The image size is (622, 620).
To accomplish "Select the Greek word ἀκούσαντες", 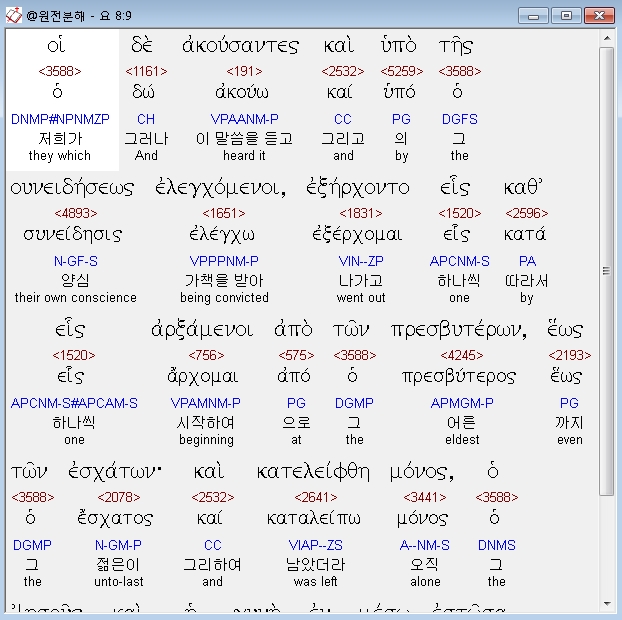I will tap(240, 45).
